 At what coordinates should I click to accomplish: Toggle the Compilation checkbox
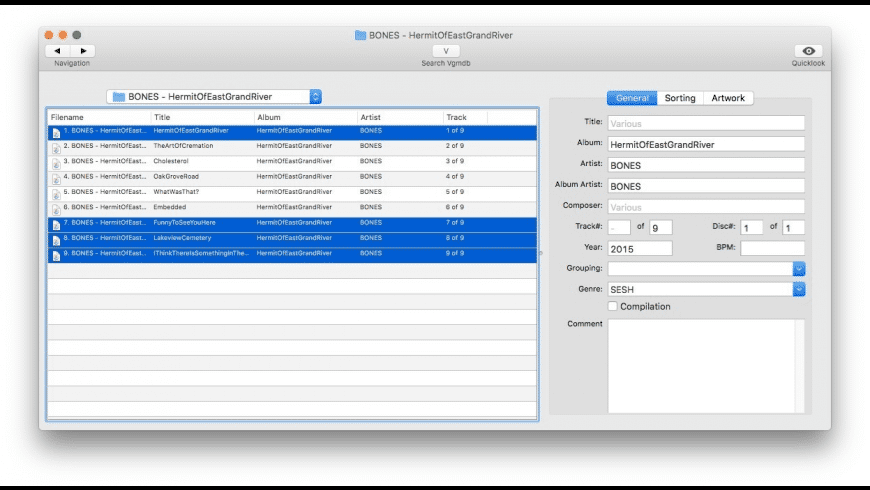point(613,306)
